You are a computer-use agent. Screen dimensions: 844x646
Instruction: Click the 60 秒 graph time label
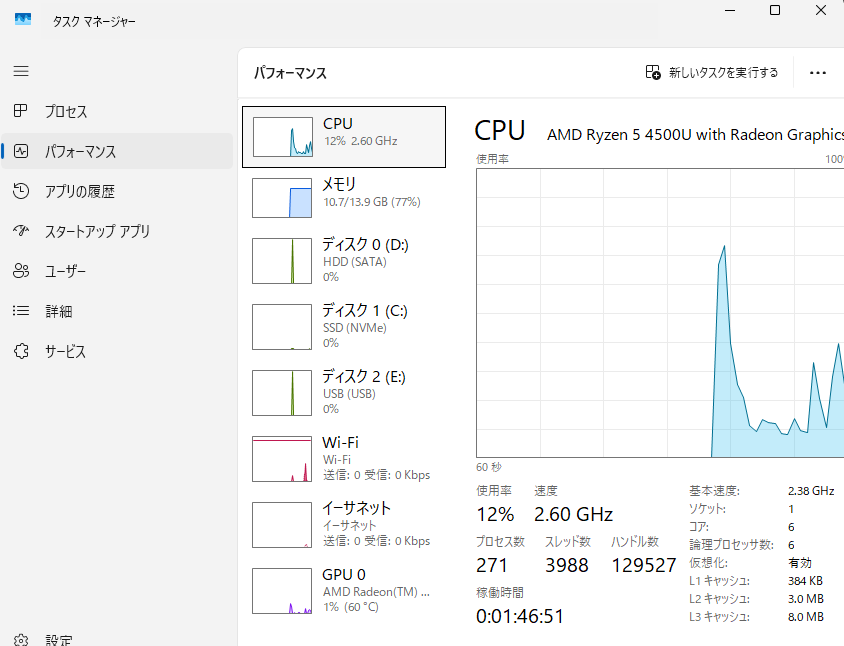489,467
